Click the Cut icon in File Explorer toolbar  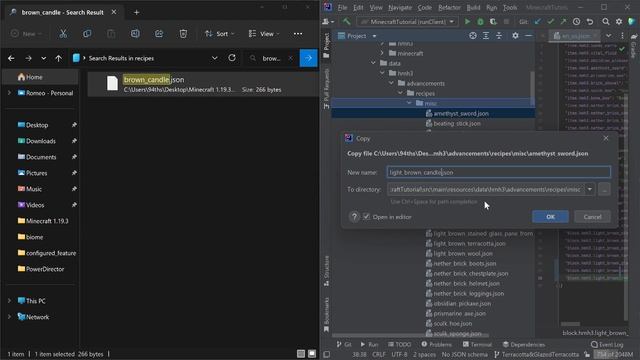tap(63, 33)
